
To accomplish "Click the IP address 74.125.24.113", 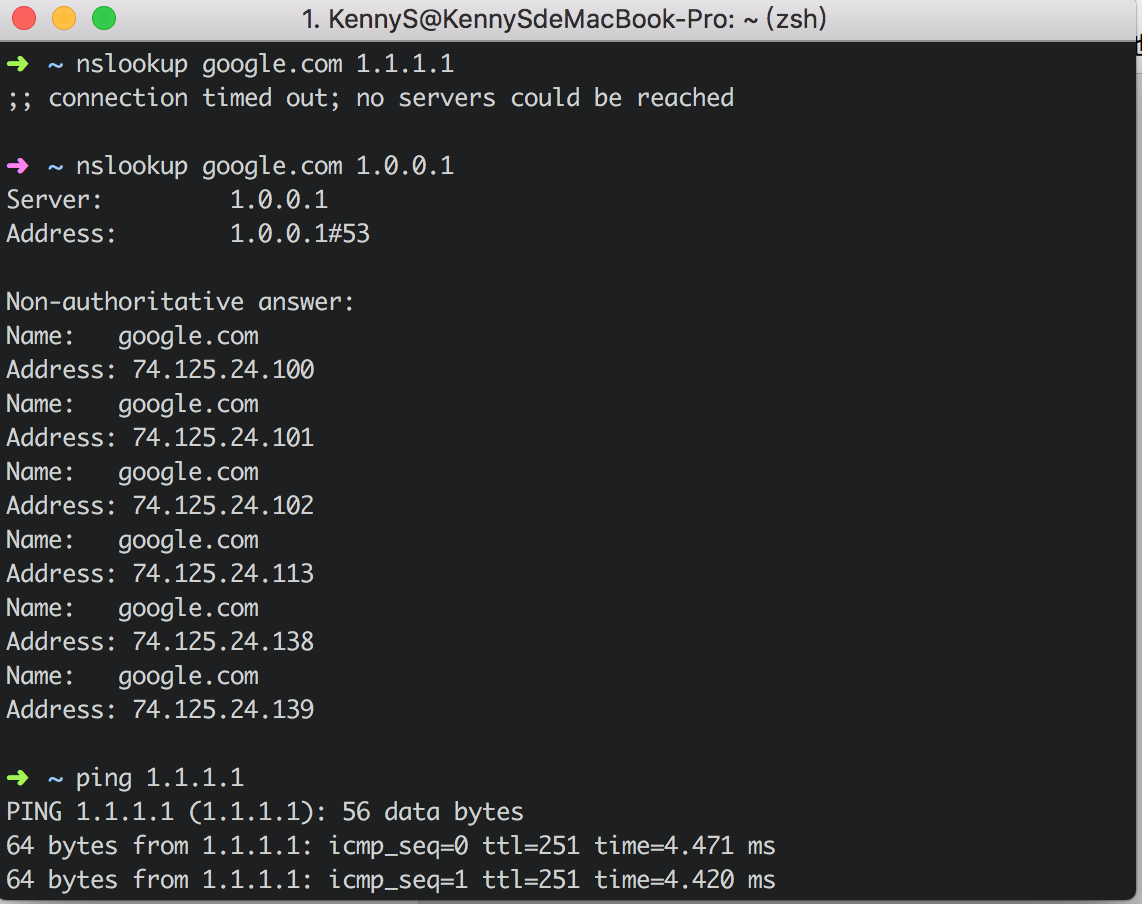I will point(223,574).
